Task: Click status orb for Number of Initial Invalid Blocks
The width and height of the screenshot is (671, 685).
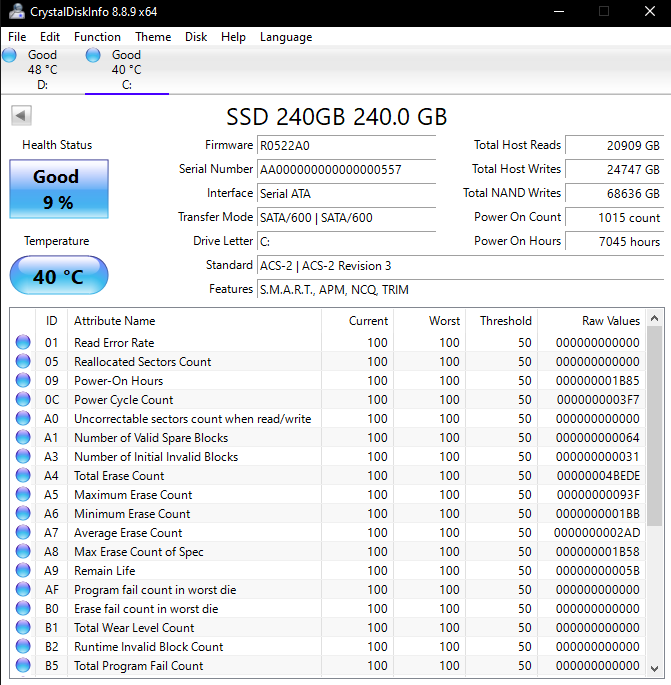Action: 23,456
